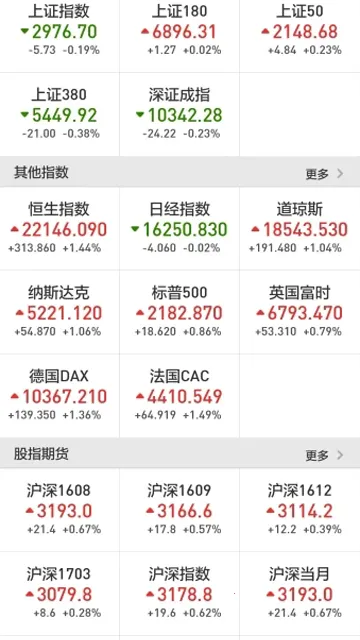Click the chevron arrow beside 股指期货 更多
The height and width of the screenshot is (640, 360).
pyautogui.click(x=340, y=455)
